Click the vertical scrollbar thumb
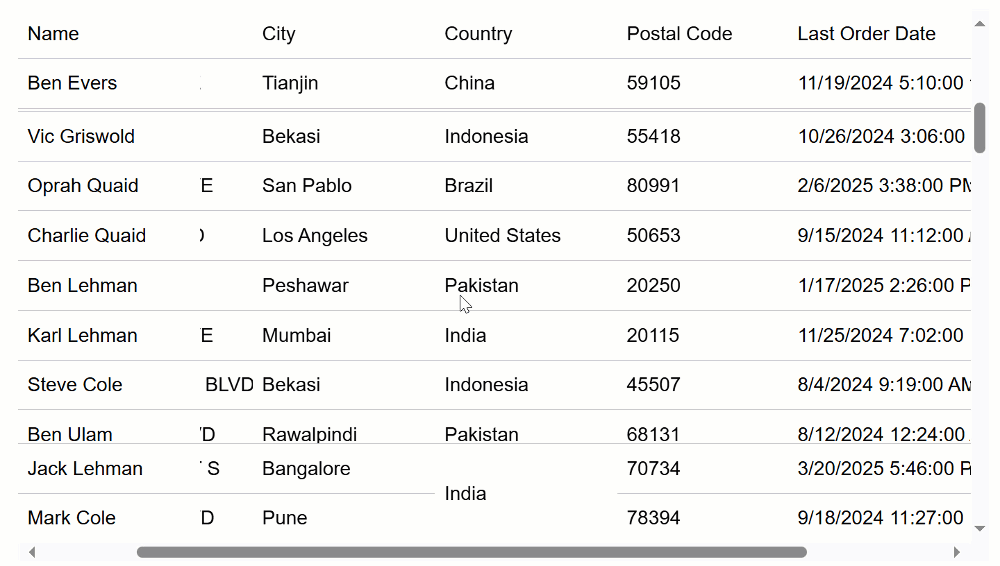The width and height of the screenshot is (1000, 566). click(x=980, y=128)
